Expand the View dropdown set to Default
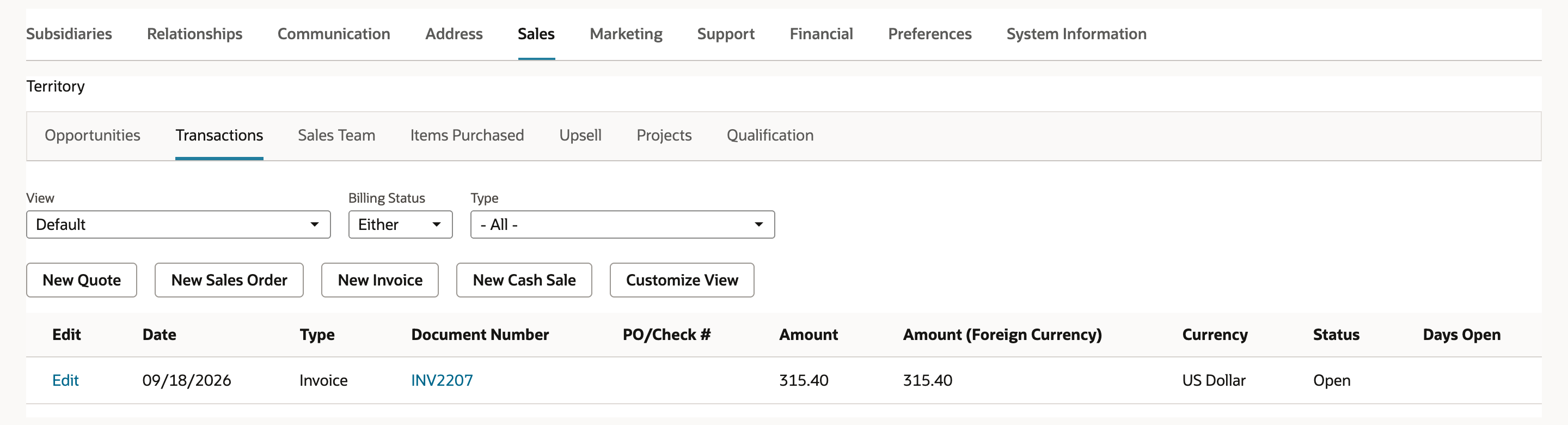Viewport: 1568px width, 425px height. coord(179,224)
